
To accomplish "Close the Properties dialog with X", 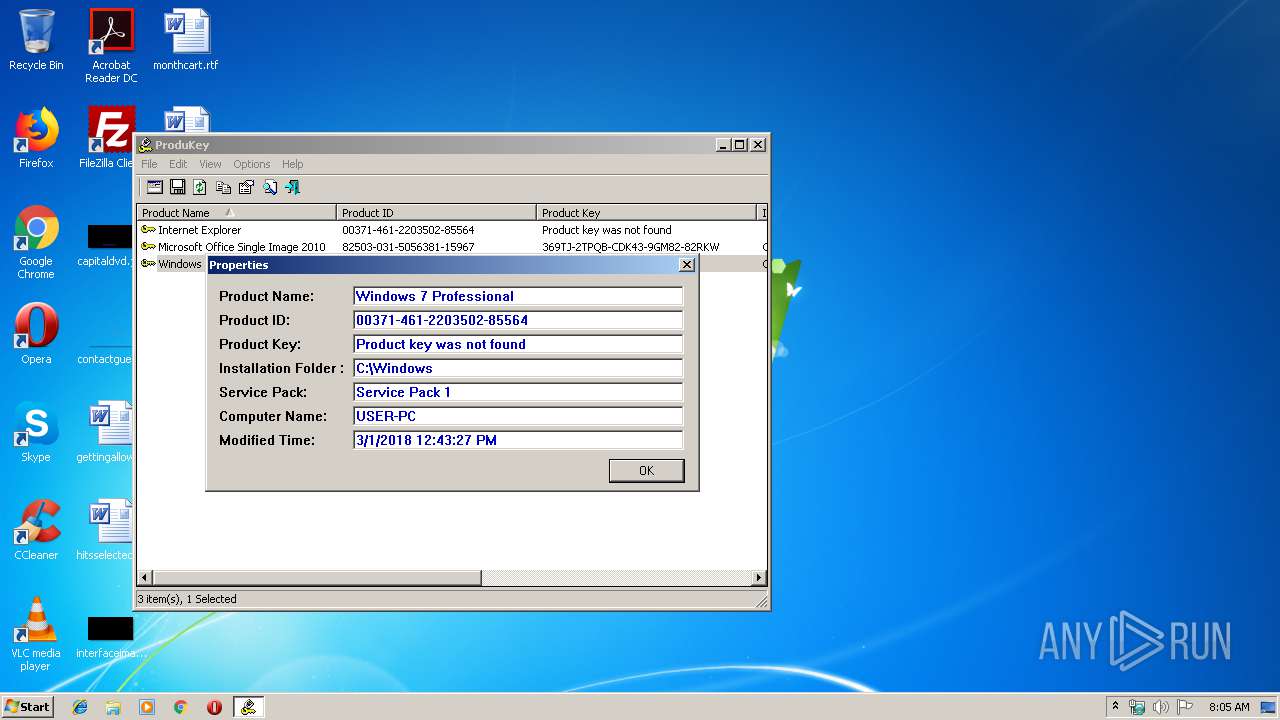I will [686, 265].
